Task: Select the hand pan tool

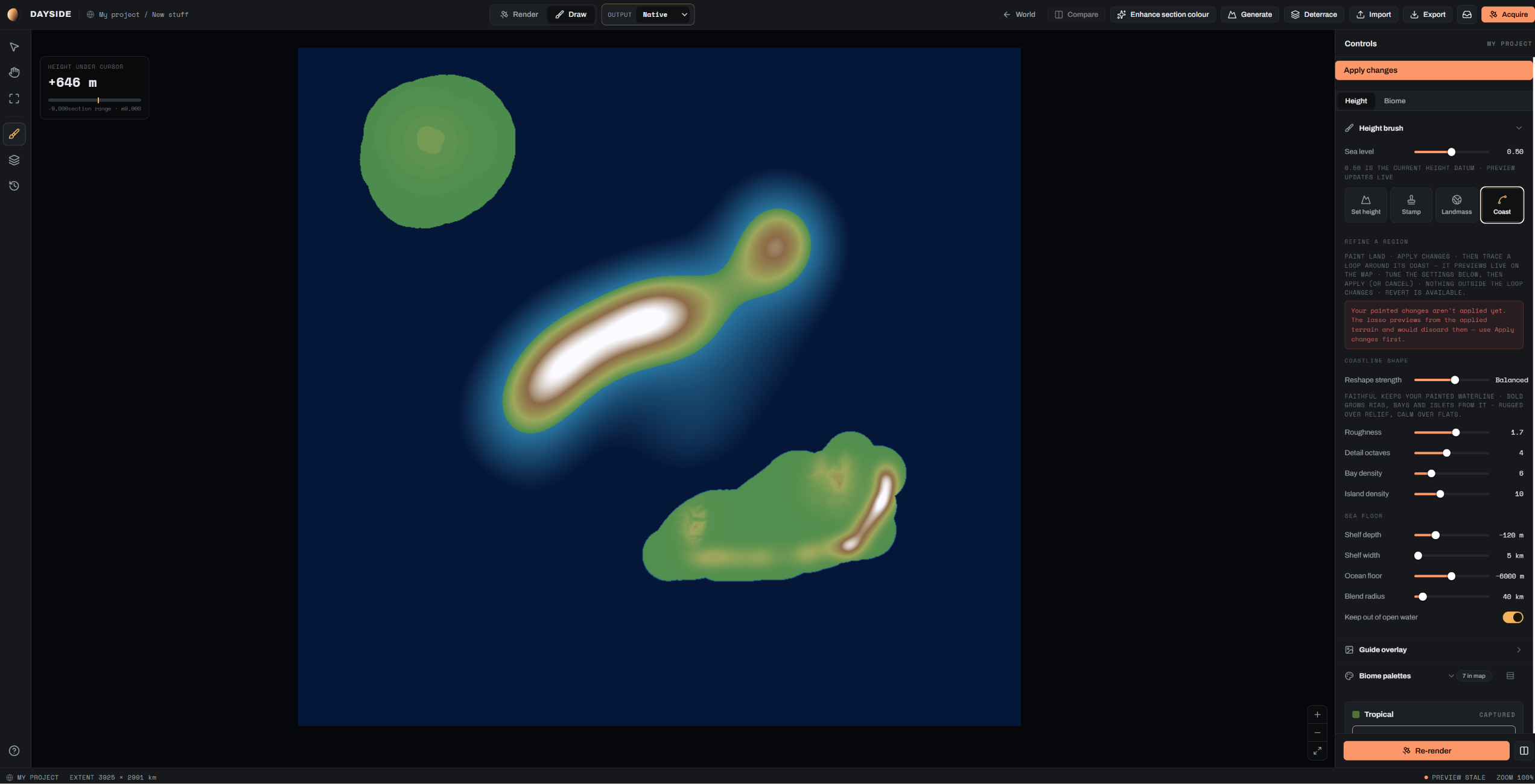Action: (14, 72)
